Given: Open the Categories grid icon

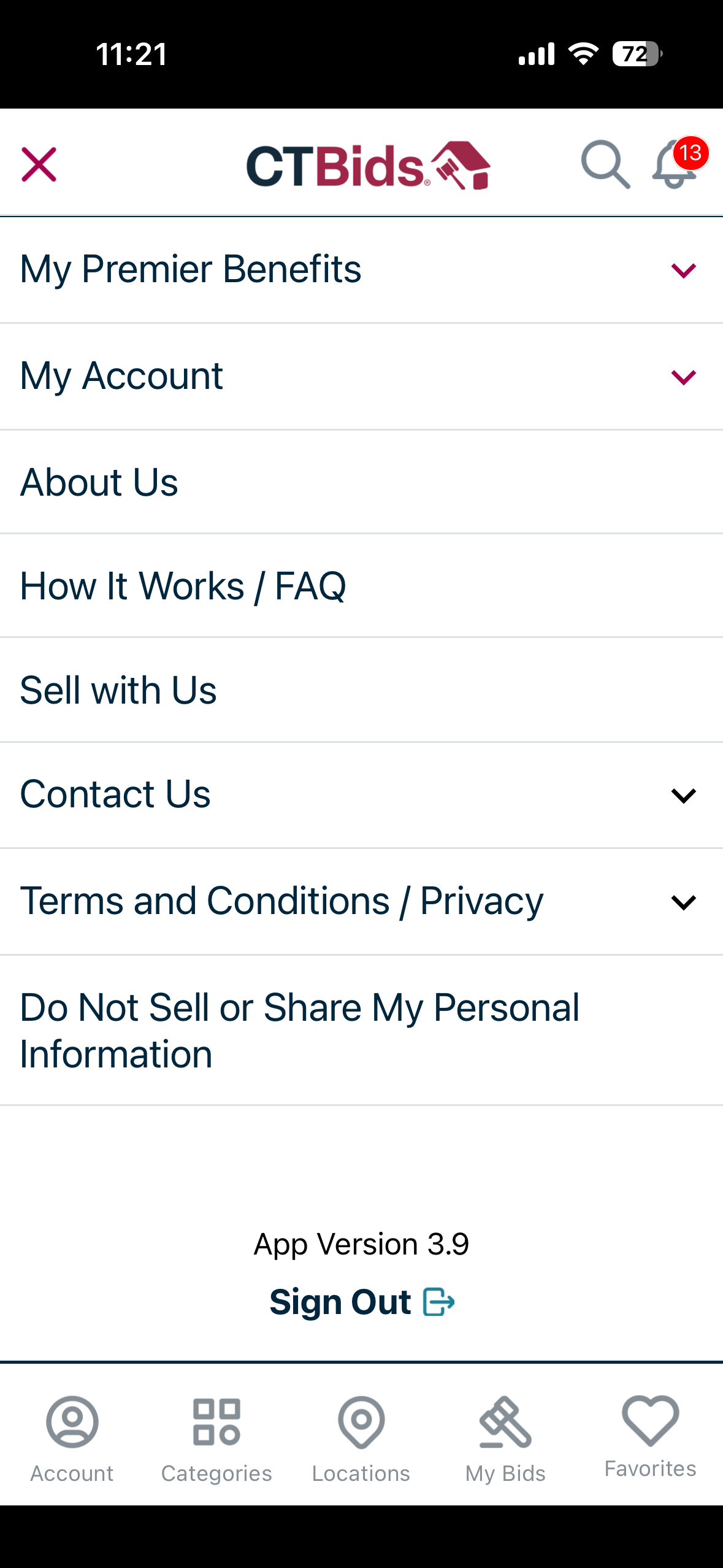Looking at the screenshot, I should 216,1422.
